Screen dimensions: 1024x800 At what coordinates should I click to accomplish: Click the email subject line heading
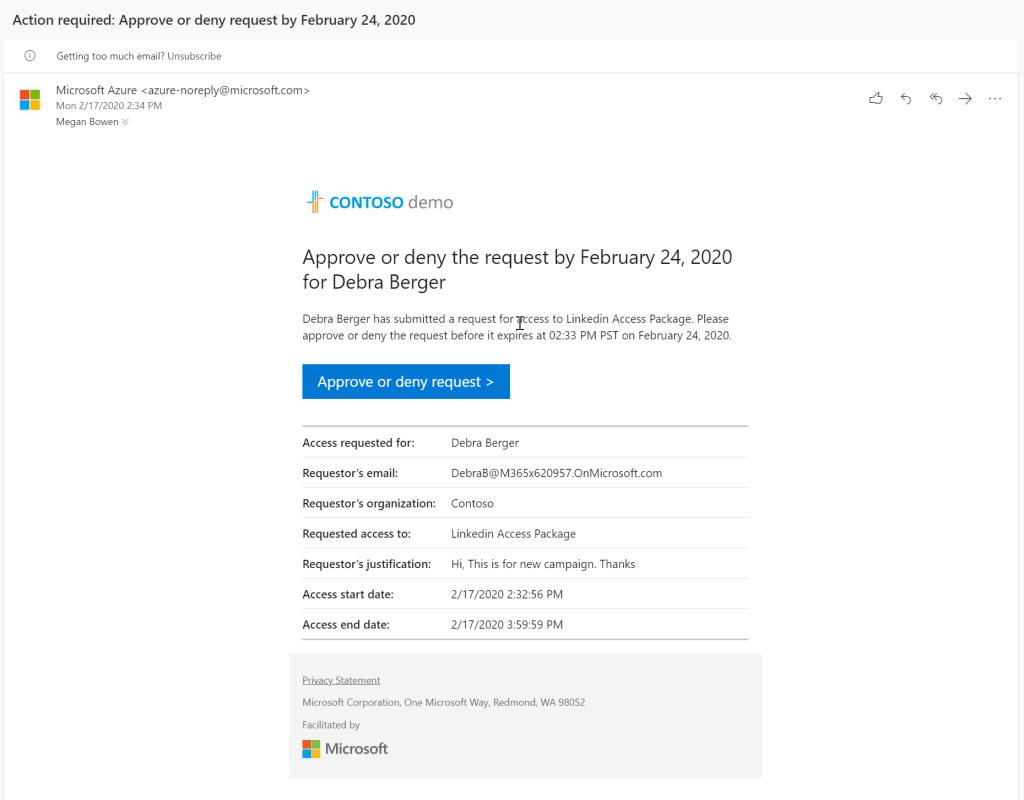tap(214, 20)
